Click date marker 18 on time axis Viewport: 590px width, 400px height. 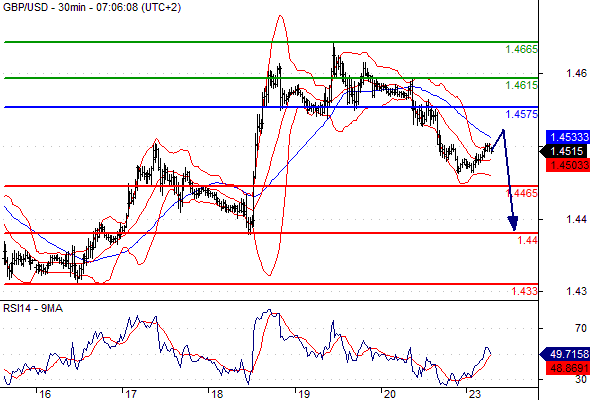point(217,394)
